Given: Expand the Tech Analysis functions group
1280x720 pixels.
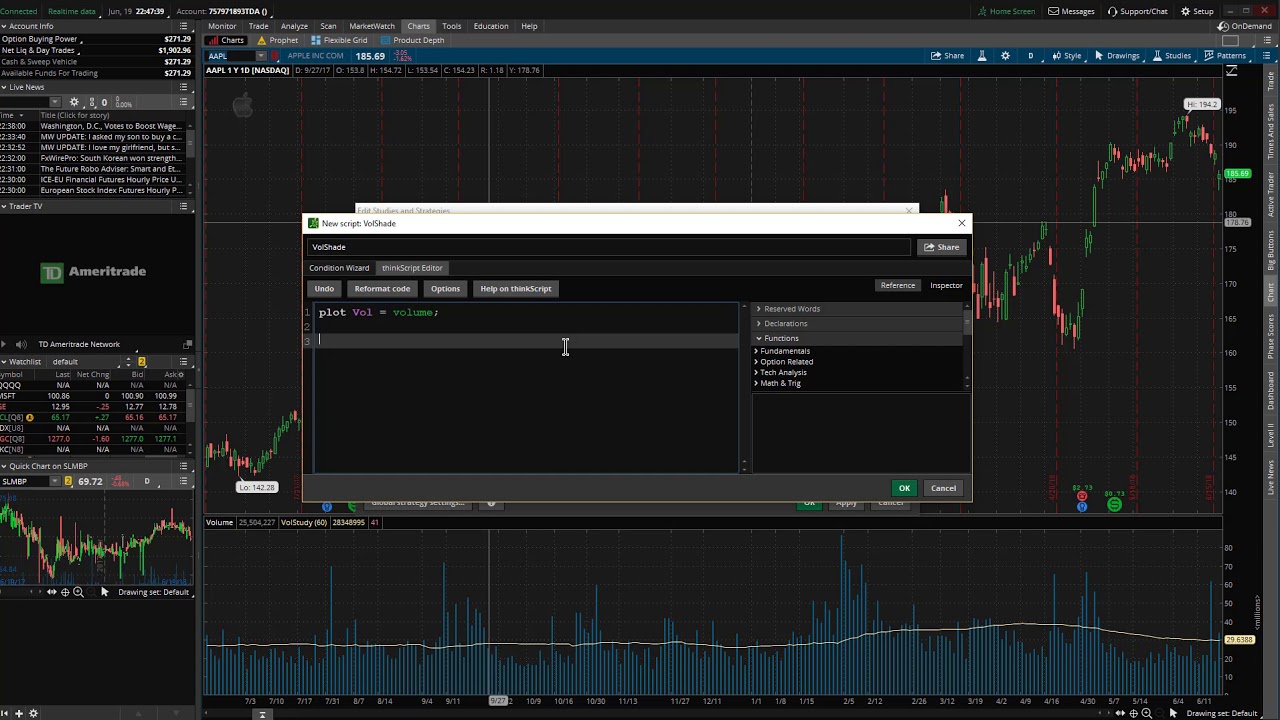Looking at the screenshot, I should pyautogui.click(x=782, y=373).
